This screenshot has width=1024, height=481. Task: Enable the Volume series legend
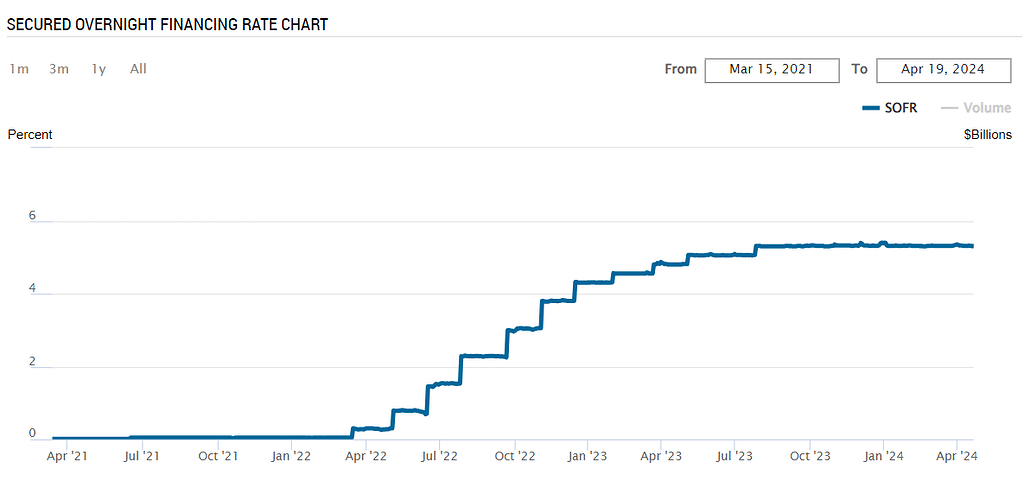coord(987,108)
